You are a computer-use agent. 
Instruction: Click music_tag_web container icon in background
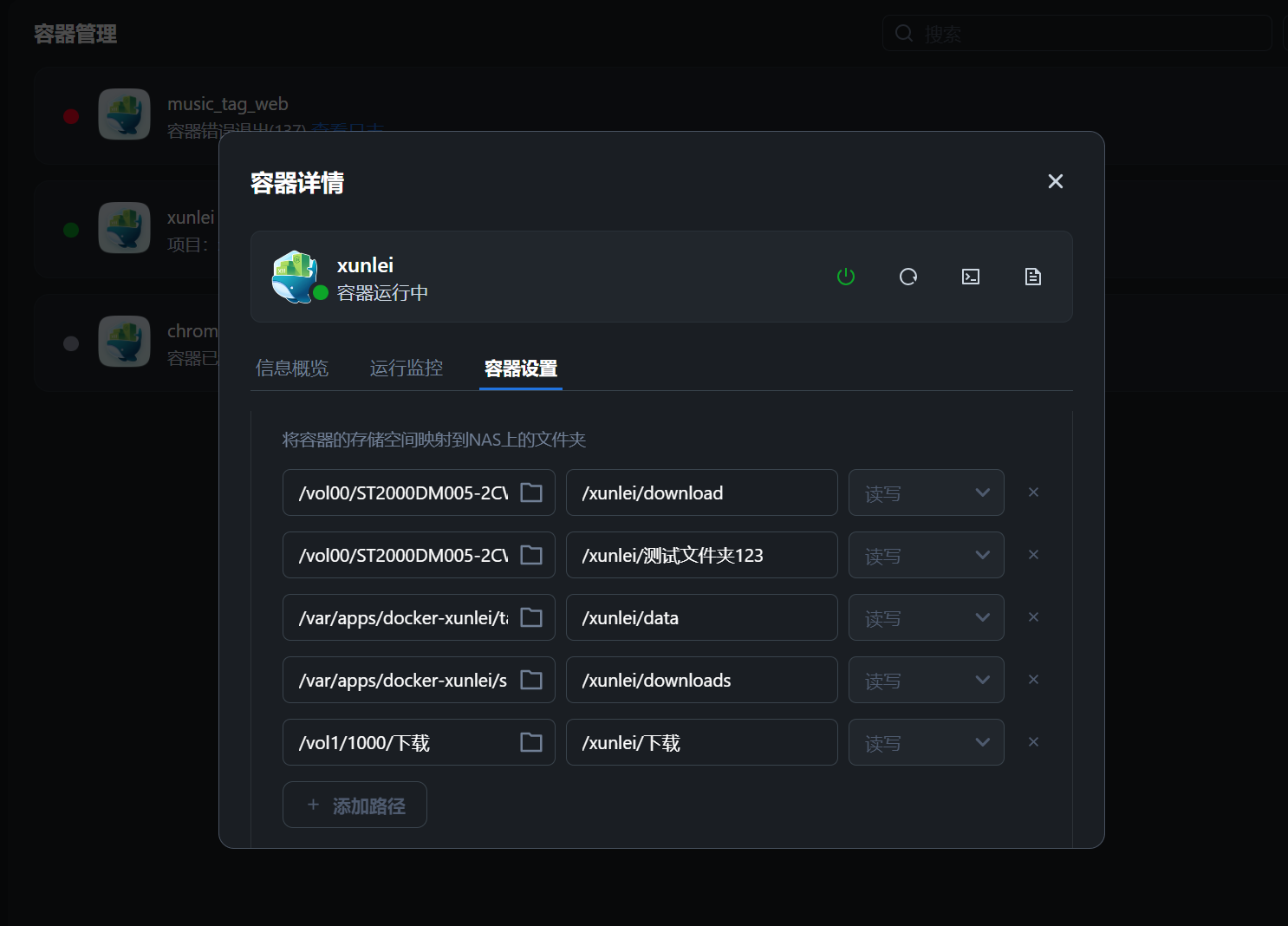click(x=124, y=114)
